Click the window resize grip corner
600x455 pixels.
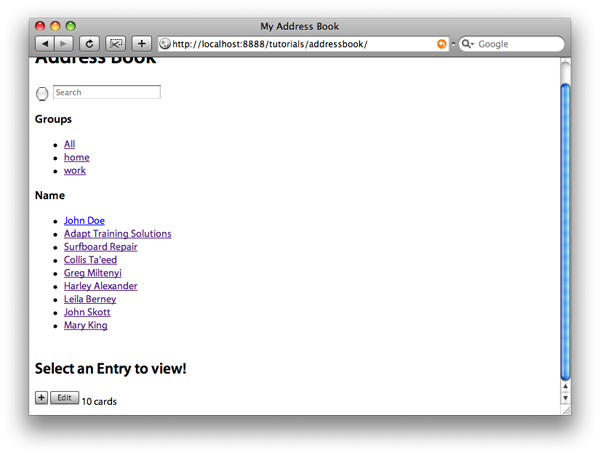tap(566, 410)
